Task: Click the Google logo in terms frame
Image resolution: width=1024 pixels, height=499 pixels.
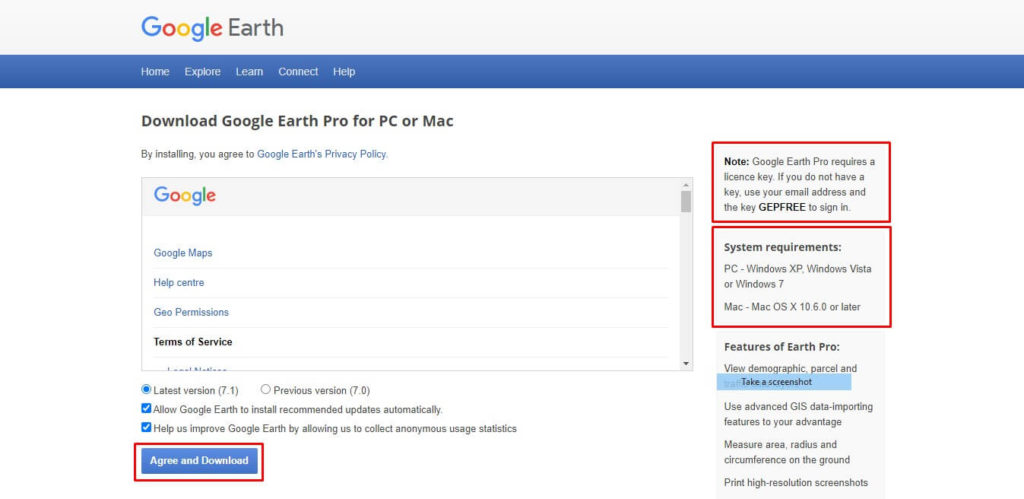Action: pyautogui.click(x=185, y=195)
